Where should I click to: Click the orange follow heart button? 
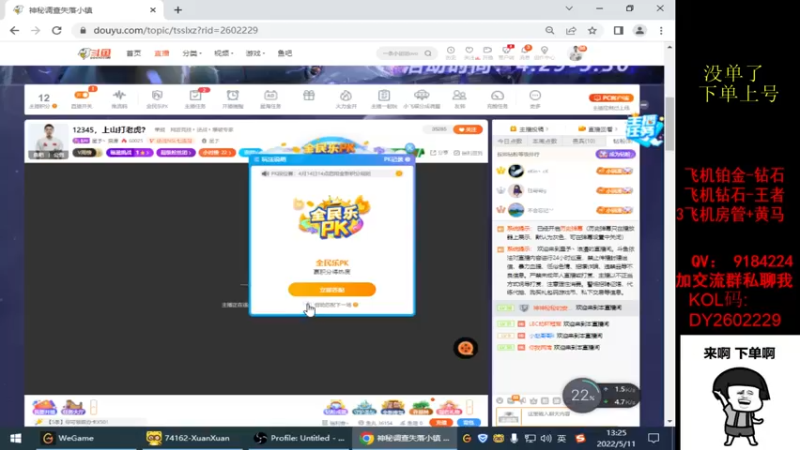tap(468, 130)
